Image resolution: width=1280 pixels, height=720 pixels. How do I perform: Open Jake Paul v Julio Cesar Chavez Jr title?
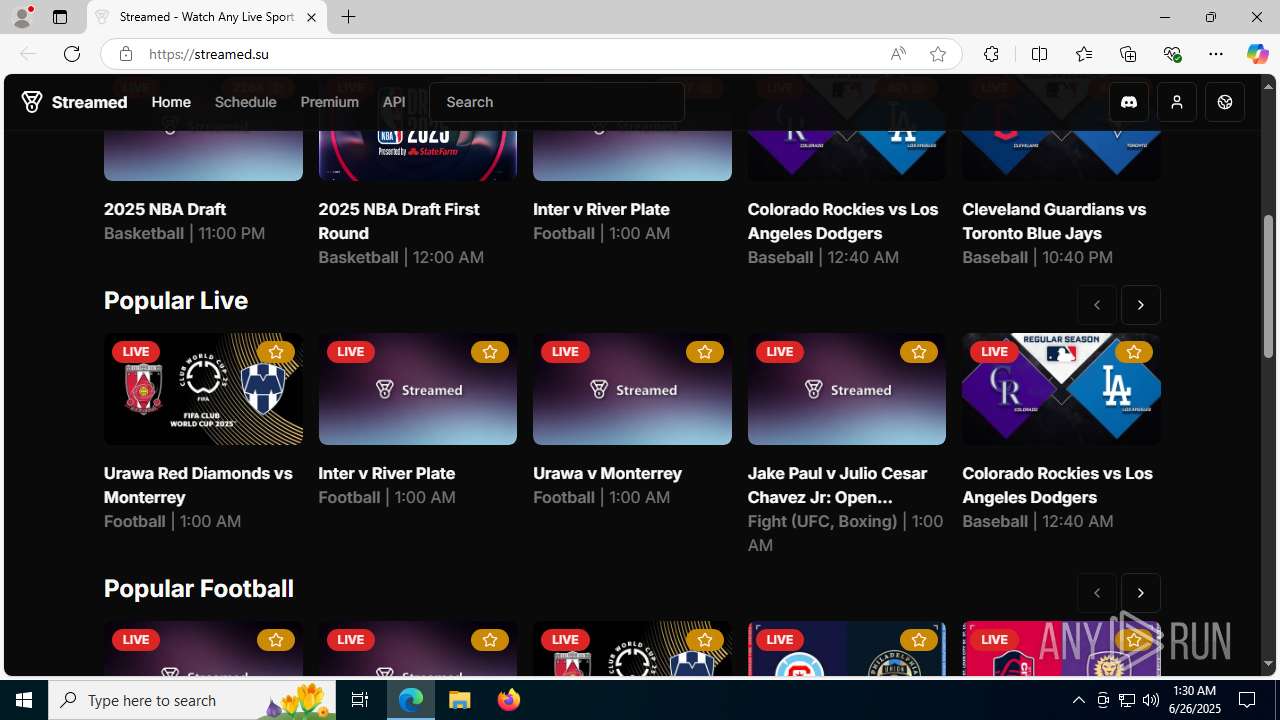pyautogui.click(x=837, y=485)
